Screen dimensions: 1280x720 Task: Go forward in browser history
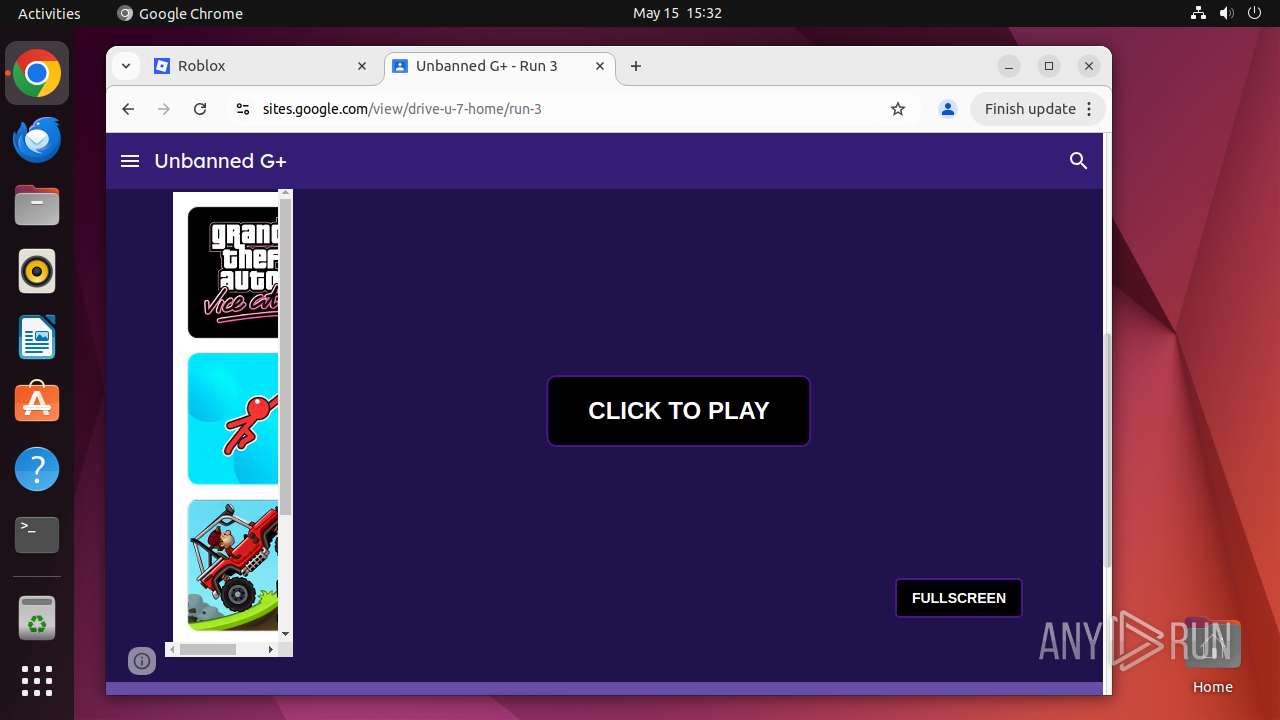pyautogui.click(x=164, y=109)
